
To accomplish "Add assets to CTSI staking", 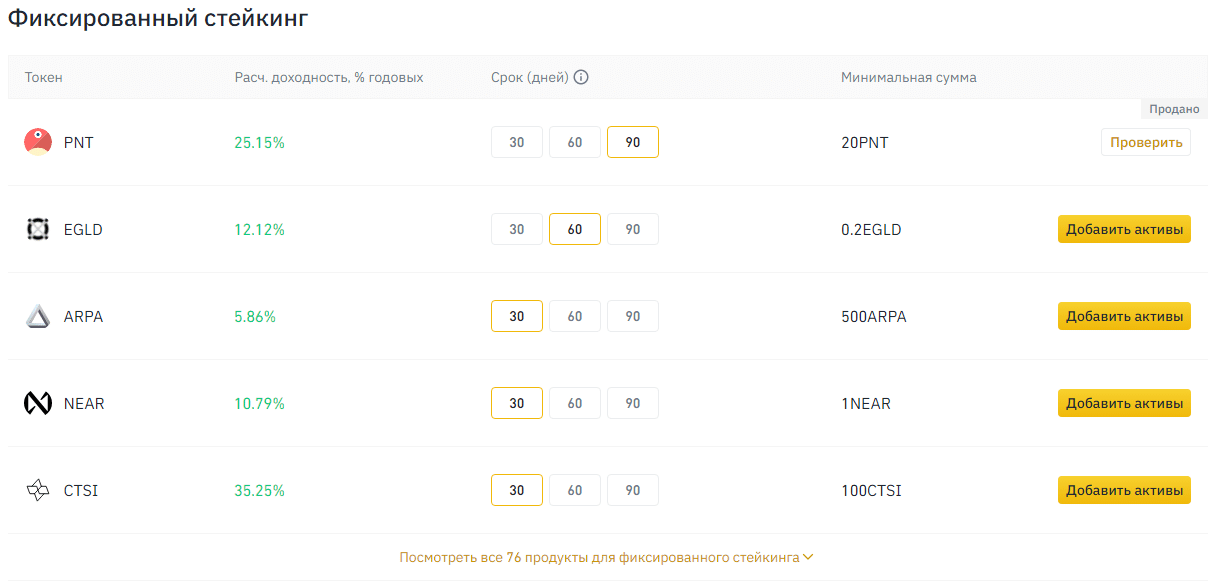I will [1124, 490].
